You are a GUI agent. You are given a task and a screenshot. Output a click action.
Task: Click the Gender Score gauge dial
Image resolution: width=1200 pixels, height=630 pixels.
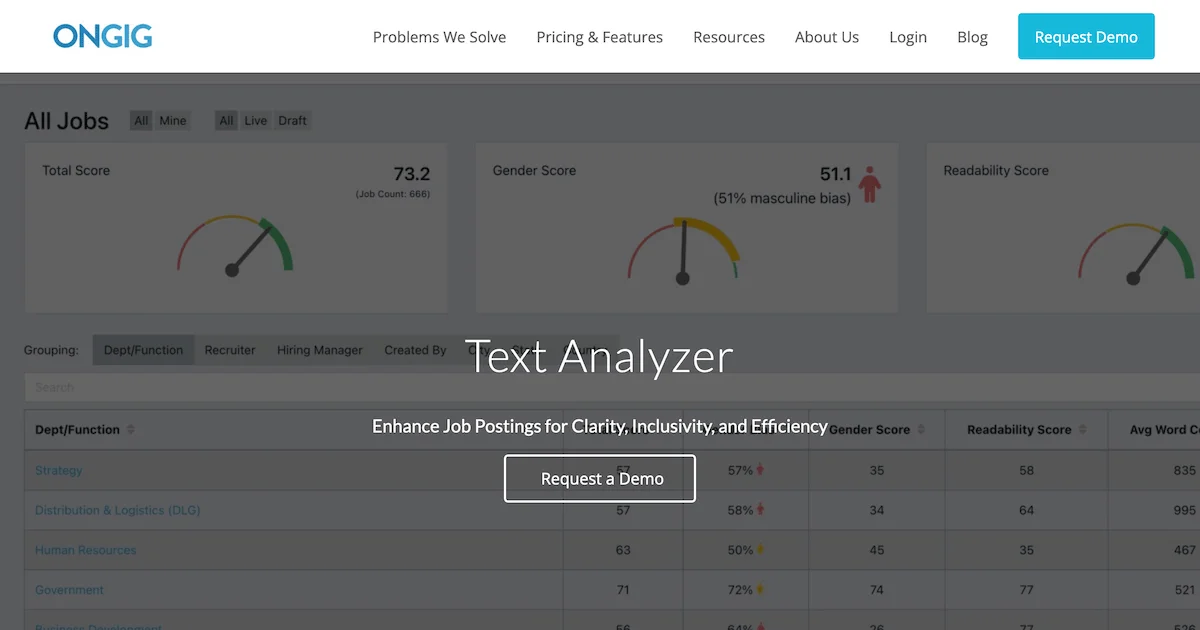(x=684, y=250)
